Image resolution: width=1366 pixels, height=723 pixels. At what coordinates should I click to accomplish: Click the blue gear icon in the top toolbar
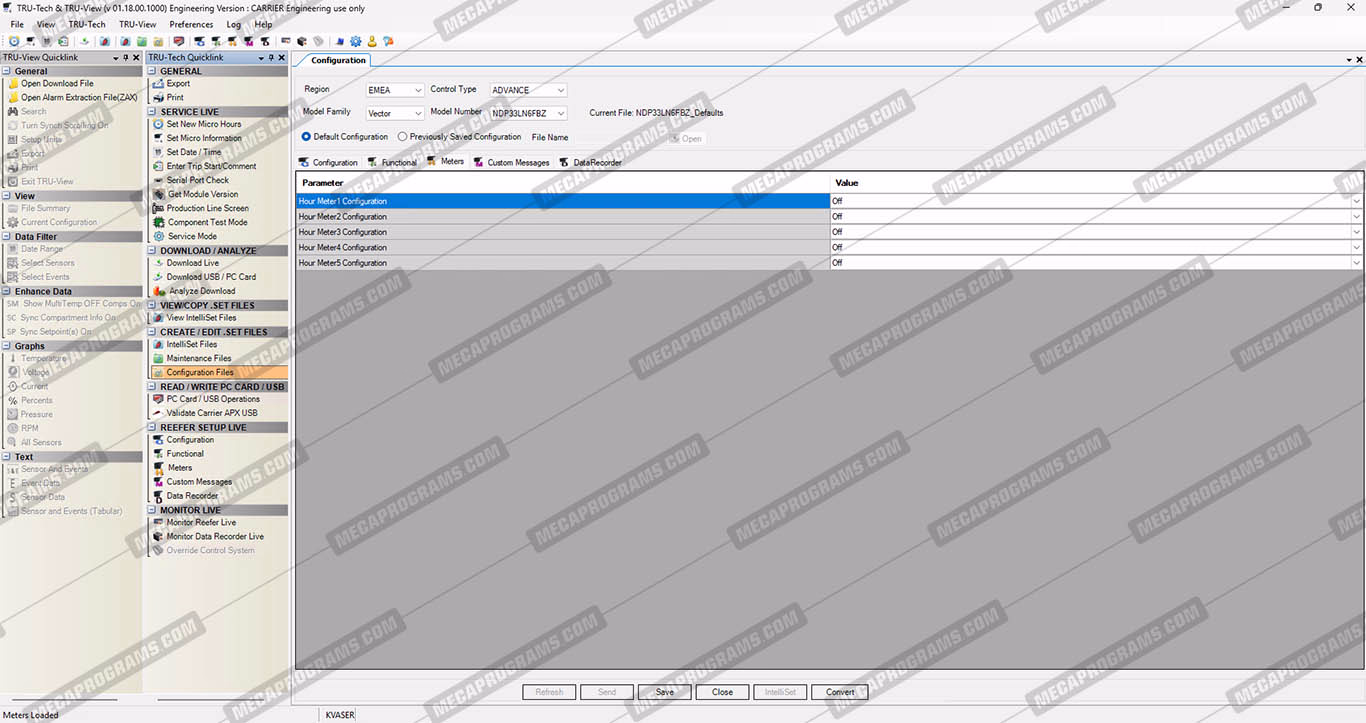355,41
